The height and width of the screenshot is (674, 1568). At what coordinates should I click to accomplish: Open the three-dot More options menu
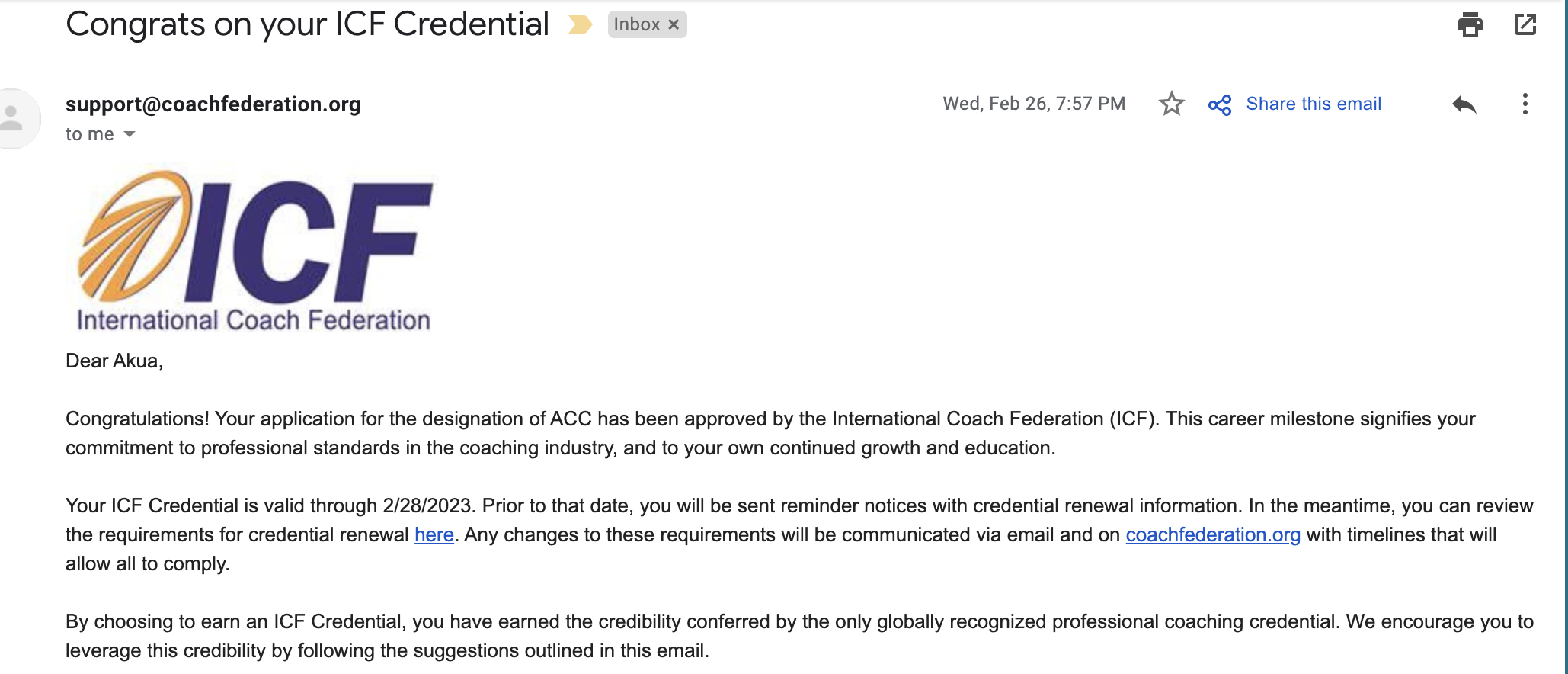[1525, 104]
